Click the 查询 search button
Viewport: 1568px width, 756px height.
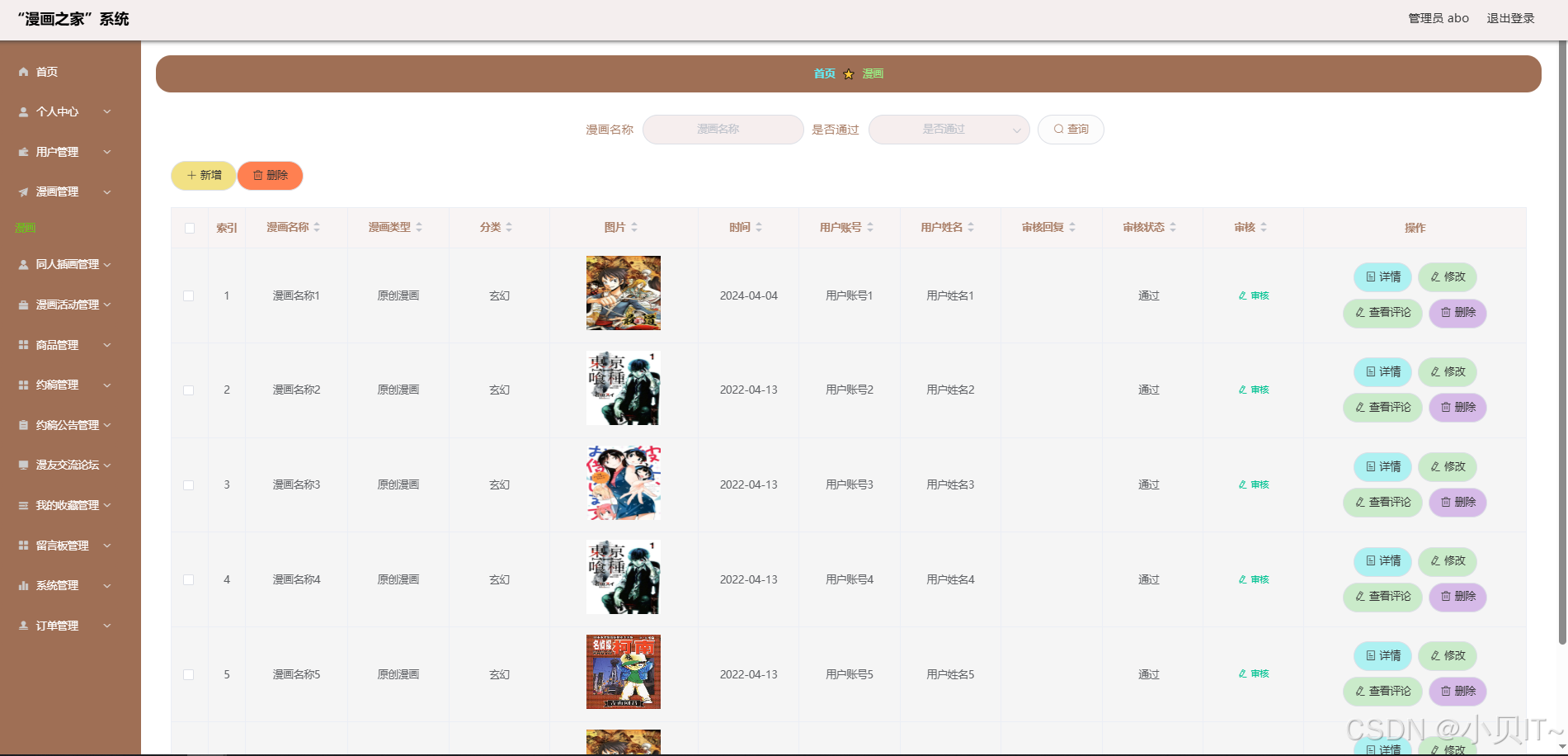[1071, 130]
